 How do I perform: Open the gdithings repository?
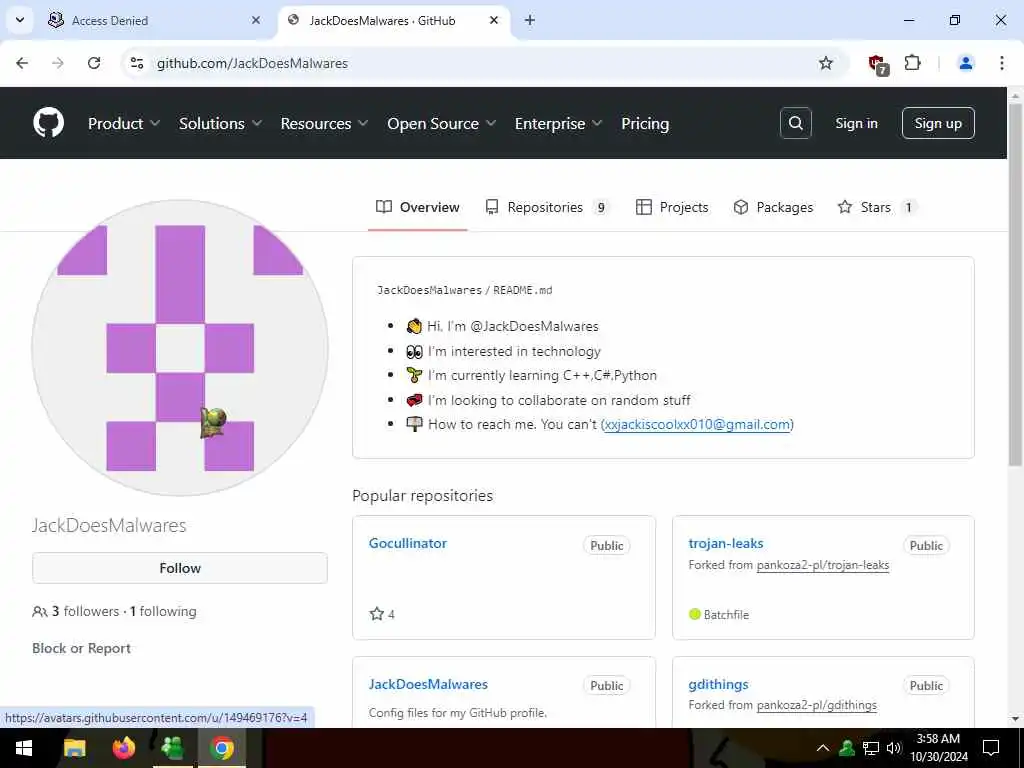pos(718,684)
